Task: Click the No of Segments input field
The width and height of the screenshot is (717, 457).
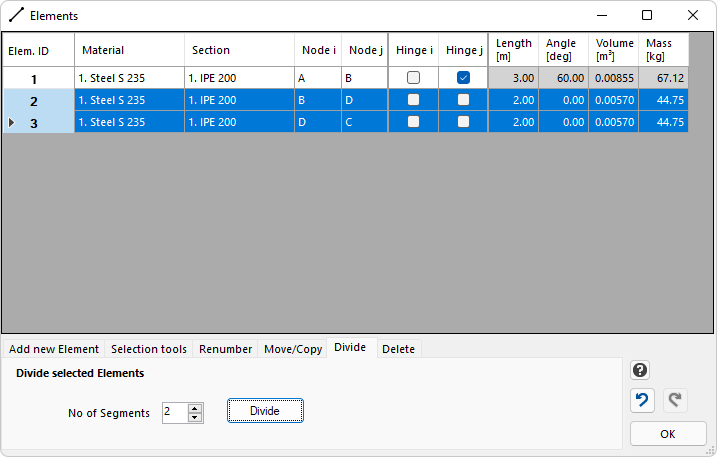Action: point(175,413)
